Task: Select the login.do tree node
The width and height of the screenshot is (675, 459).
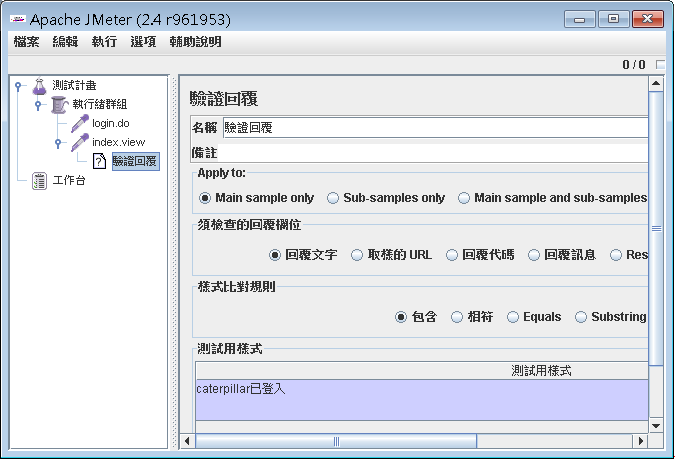Action: coord(111,123)
